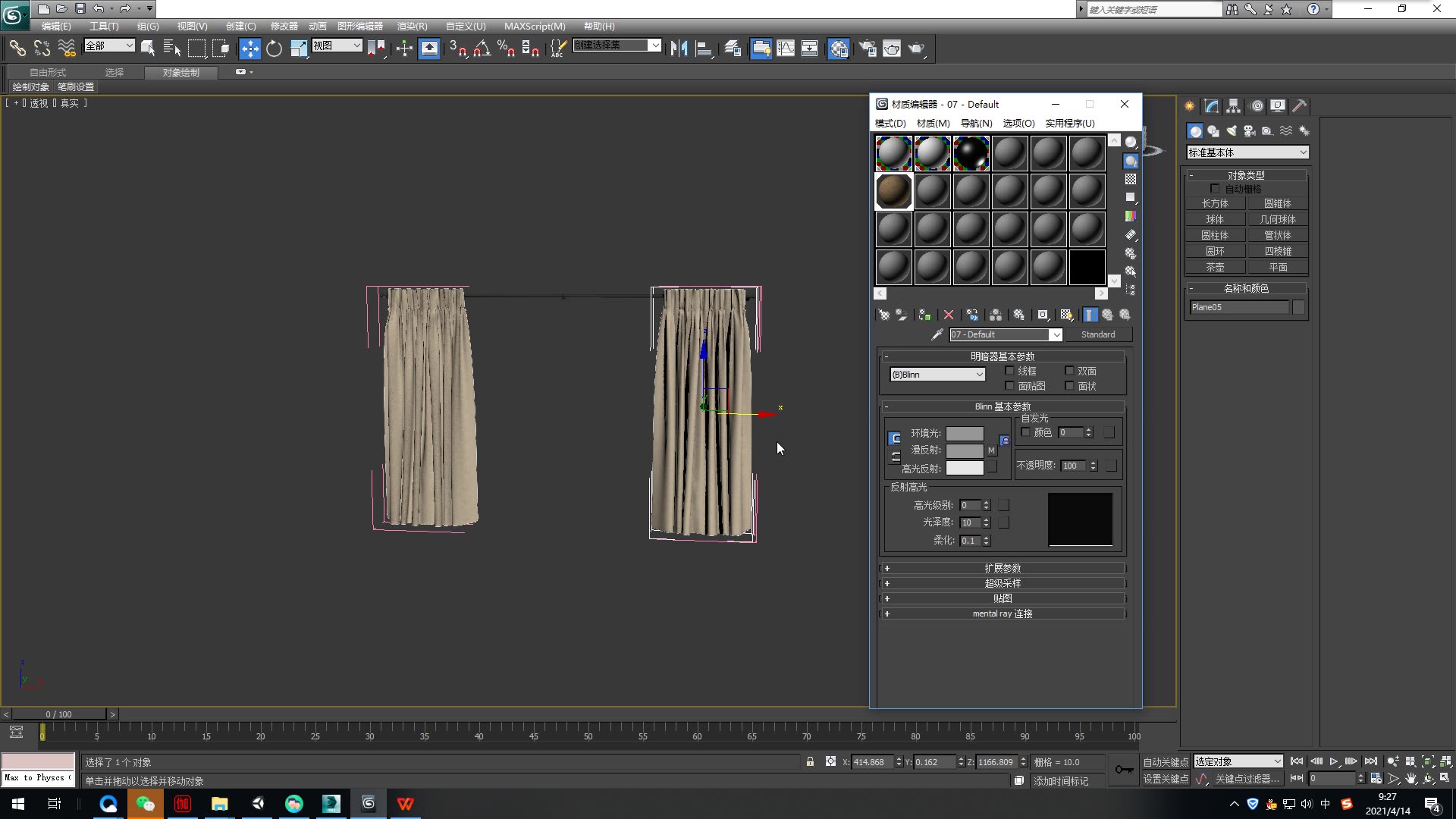Open the Select by Name dialog

point(172,49)
